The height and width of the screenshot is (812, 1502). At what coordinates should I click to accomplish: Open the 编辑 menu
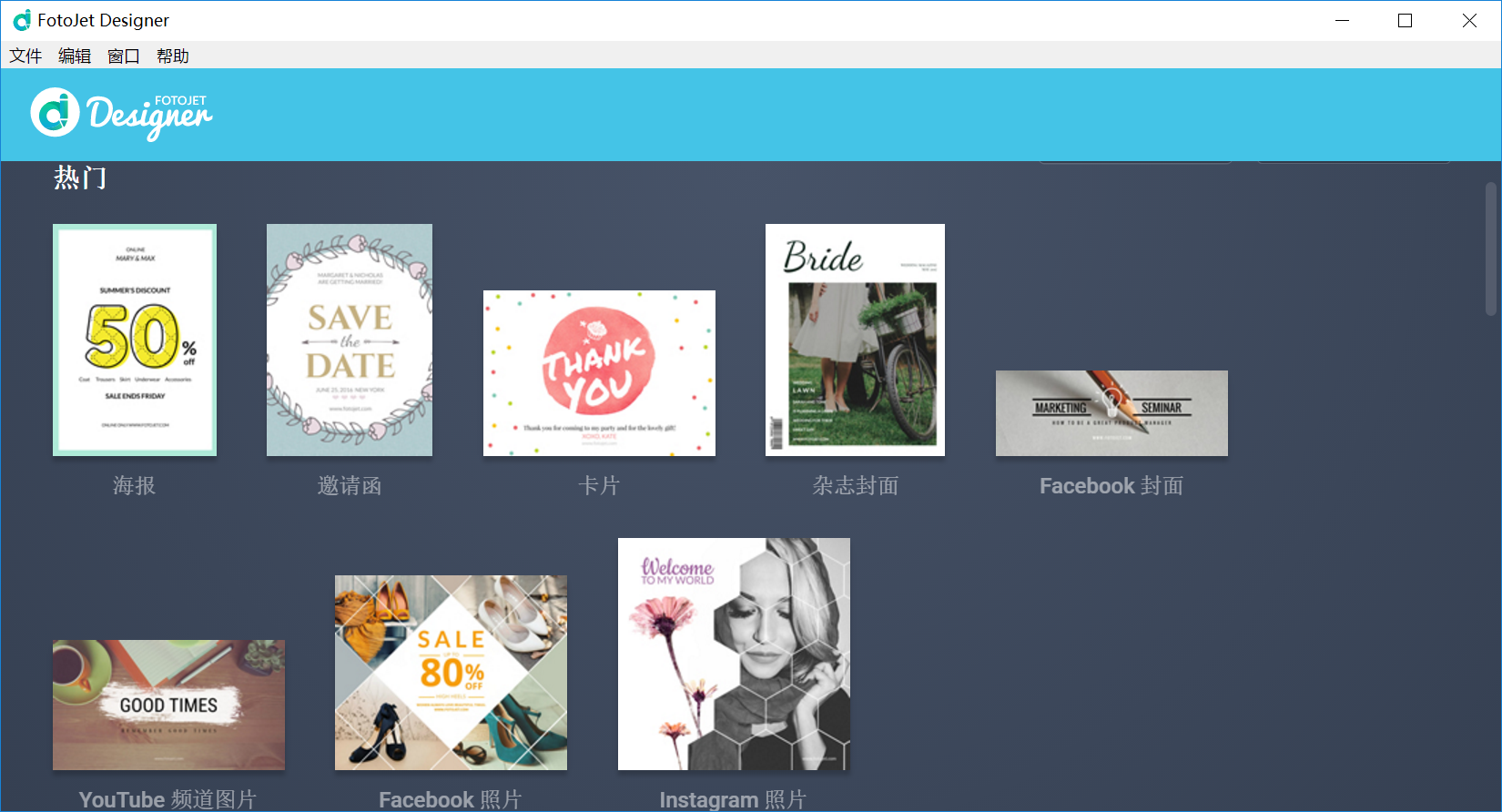(x=75, y=56)
